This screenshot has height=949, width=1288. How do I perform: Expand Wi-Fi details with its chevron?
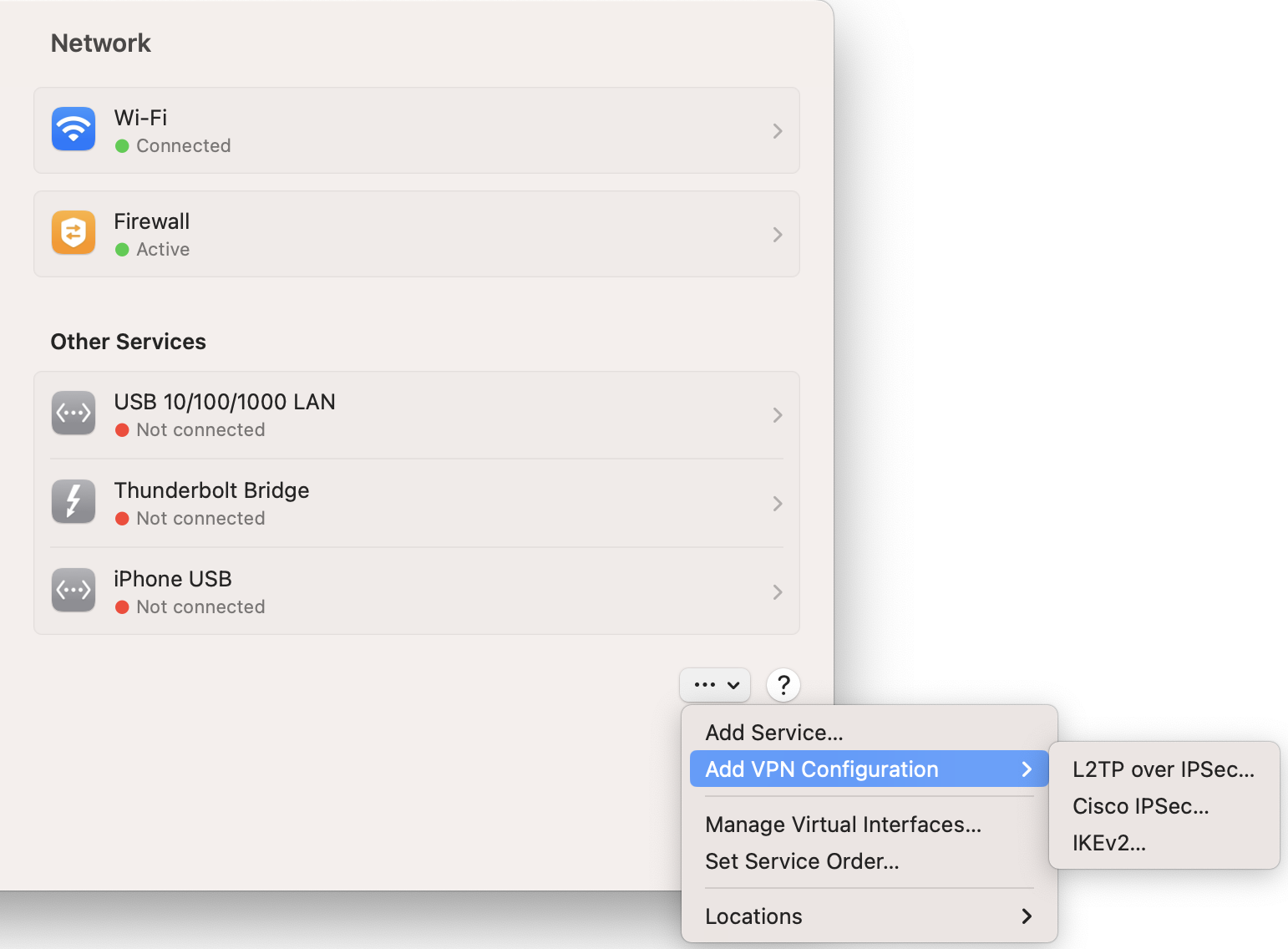pyautogui.click(x=778, y=131)
